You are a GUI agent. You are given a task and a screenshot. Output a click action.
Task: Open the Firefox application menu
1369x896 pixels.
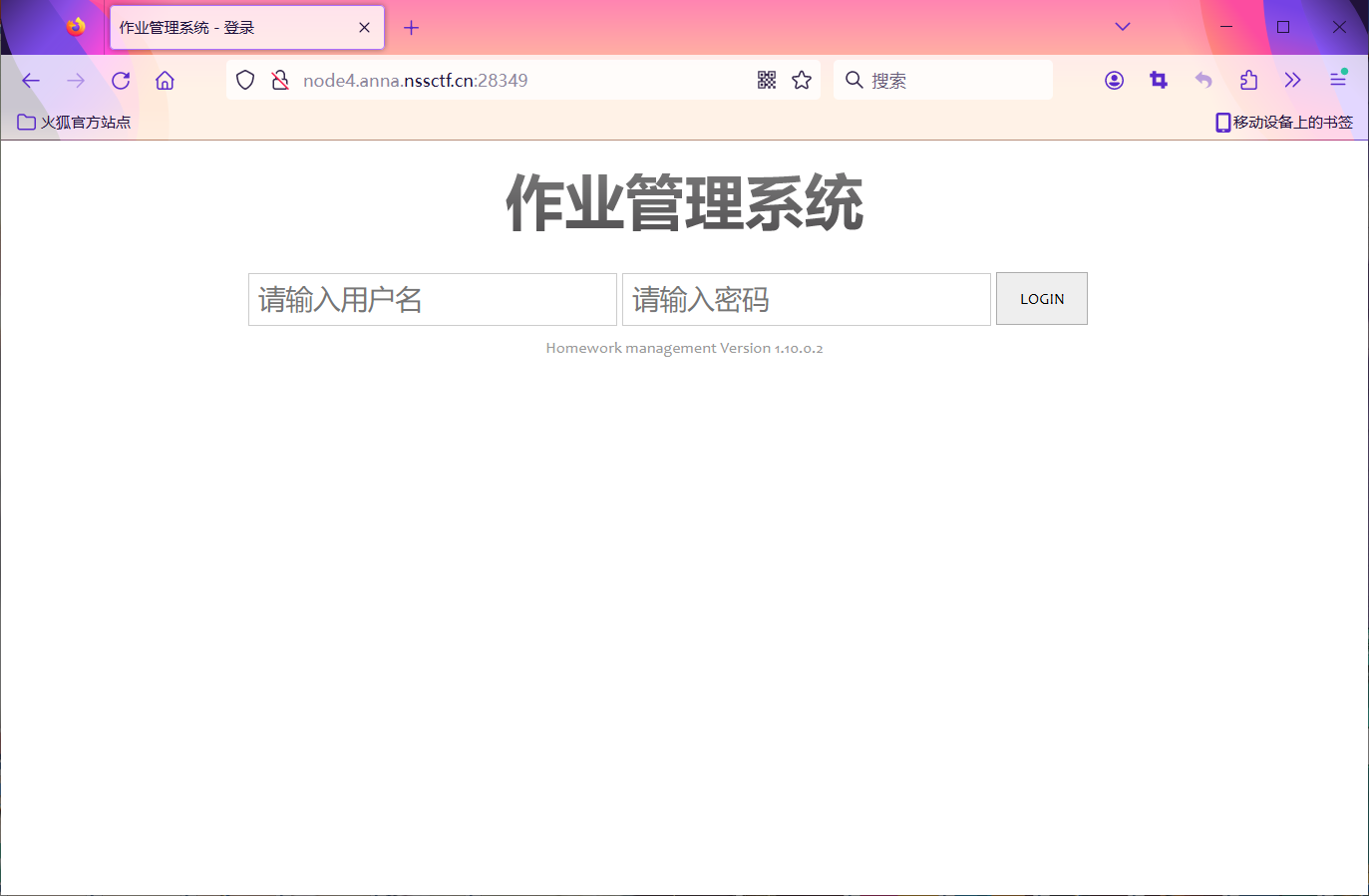(x=1338, y=80)
